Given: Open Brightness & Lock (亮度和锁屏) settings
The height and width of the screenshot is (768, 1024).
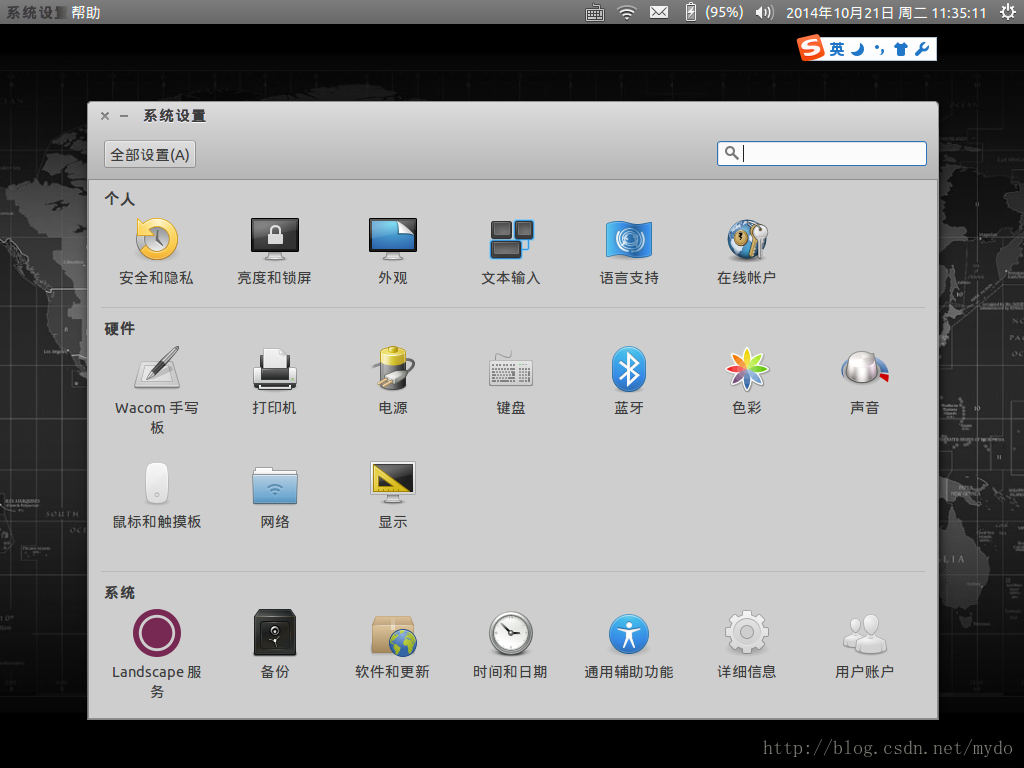Looking at the screenshot, I should (x=274, y=251).
